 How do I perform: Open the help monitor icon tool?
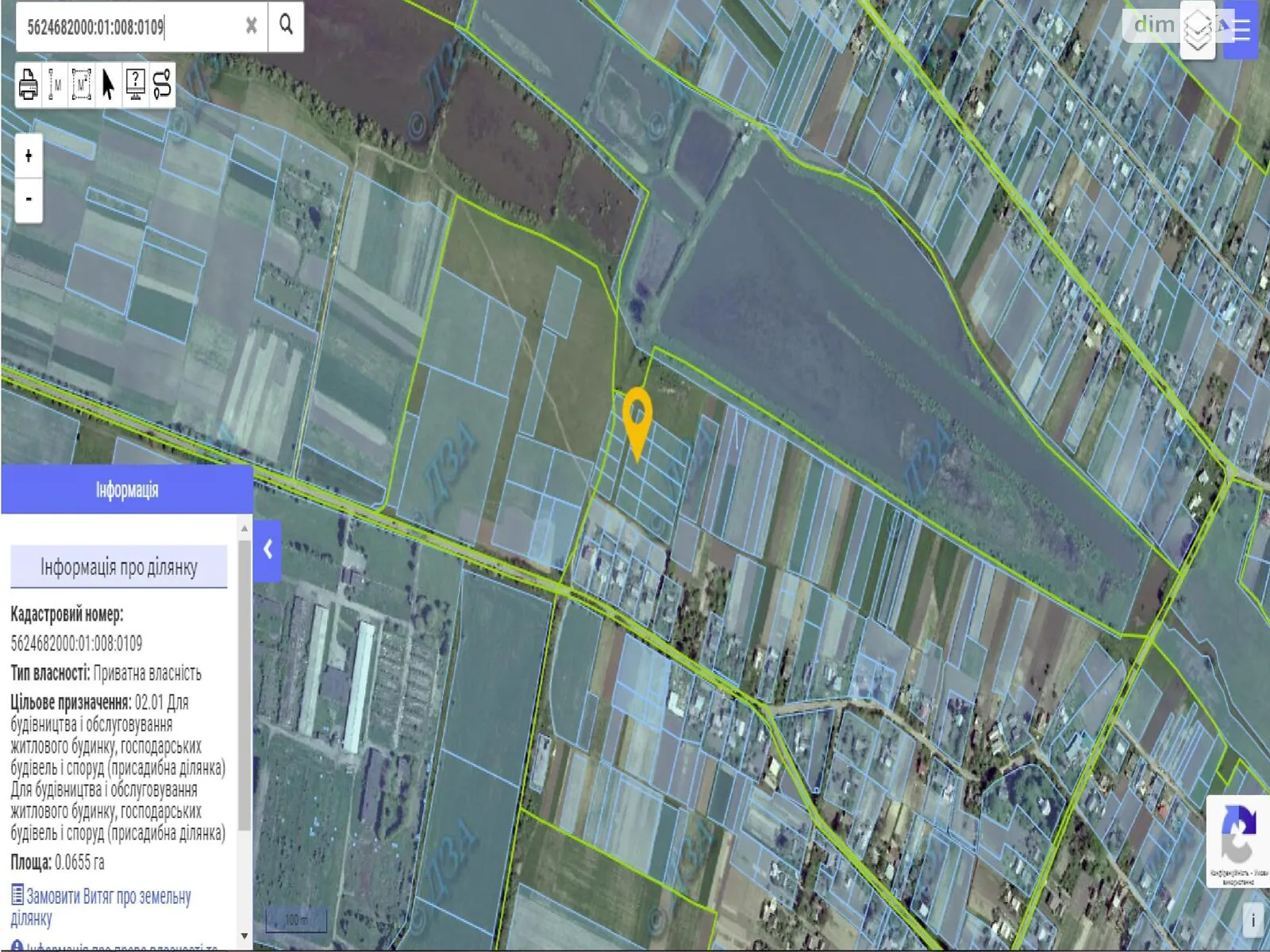(136, 84)
